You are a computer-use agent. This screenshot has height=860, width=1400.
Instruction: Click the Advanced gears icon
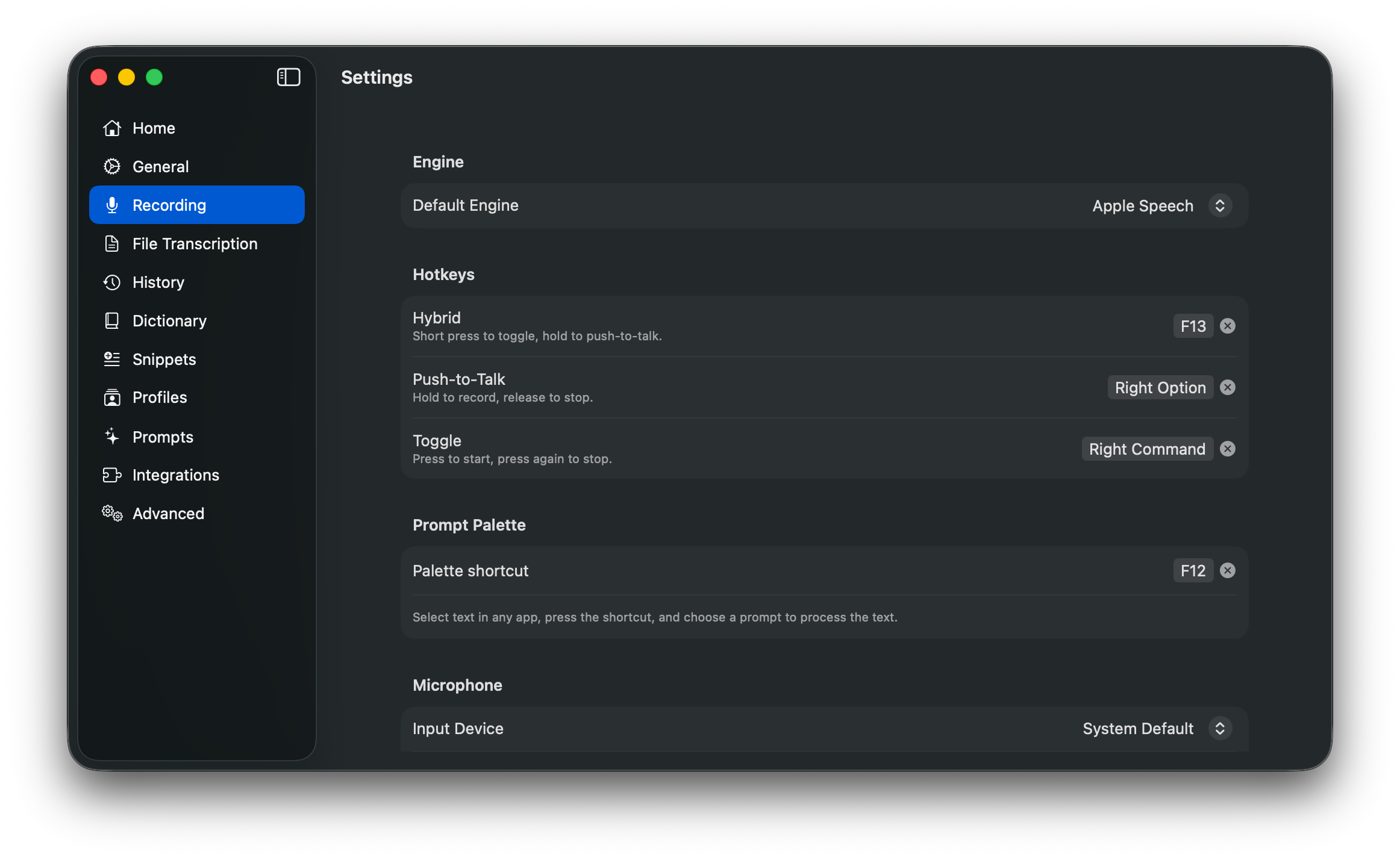pos(112,513)
